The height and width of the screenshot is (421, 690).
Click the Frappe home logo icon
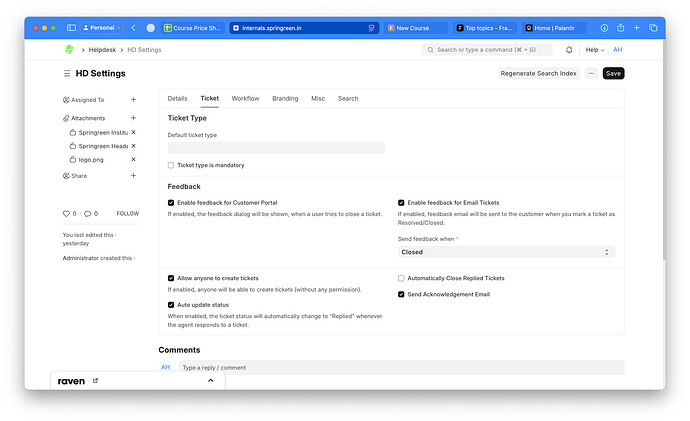(69, 49)
